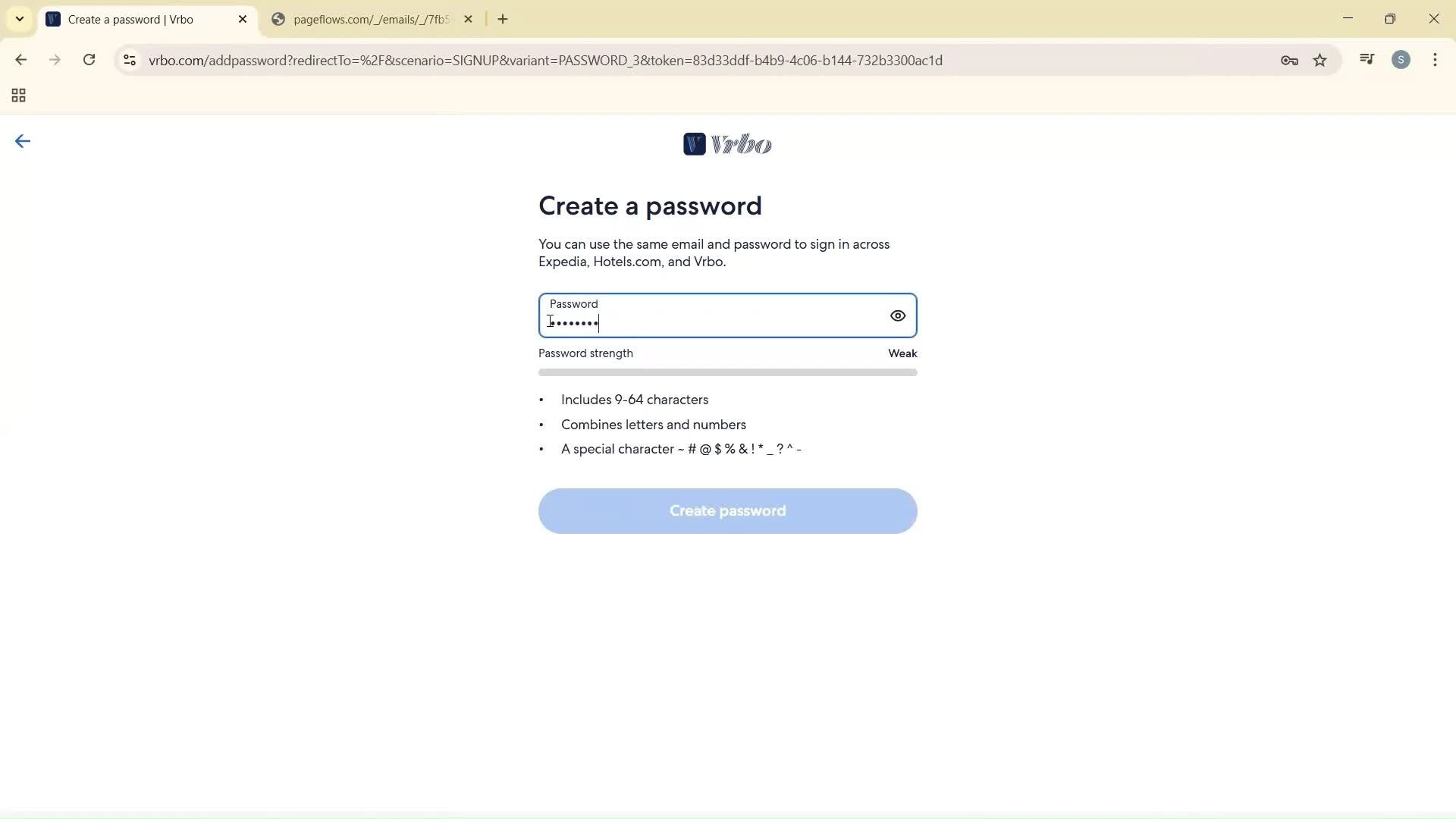Click the profile avatar with letter S
Viewport: 1456px width, 819px height.
pos(1401,60)
